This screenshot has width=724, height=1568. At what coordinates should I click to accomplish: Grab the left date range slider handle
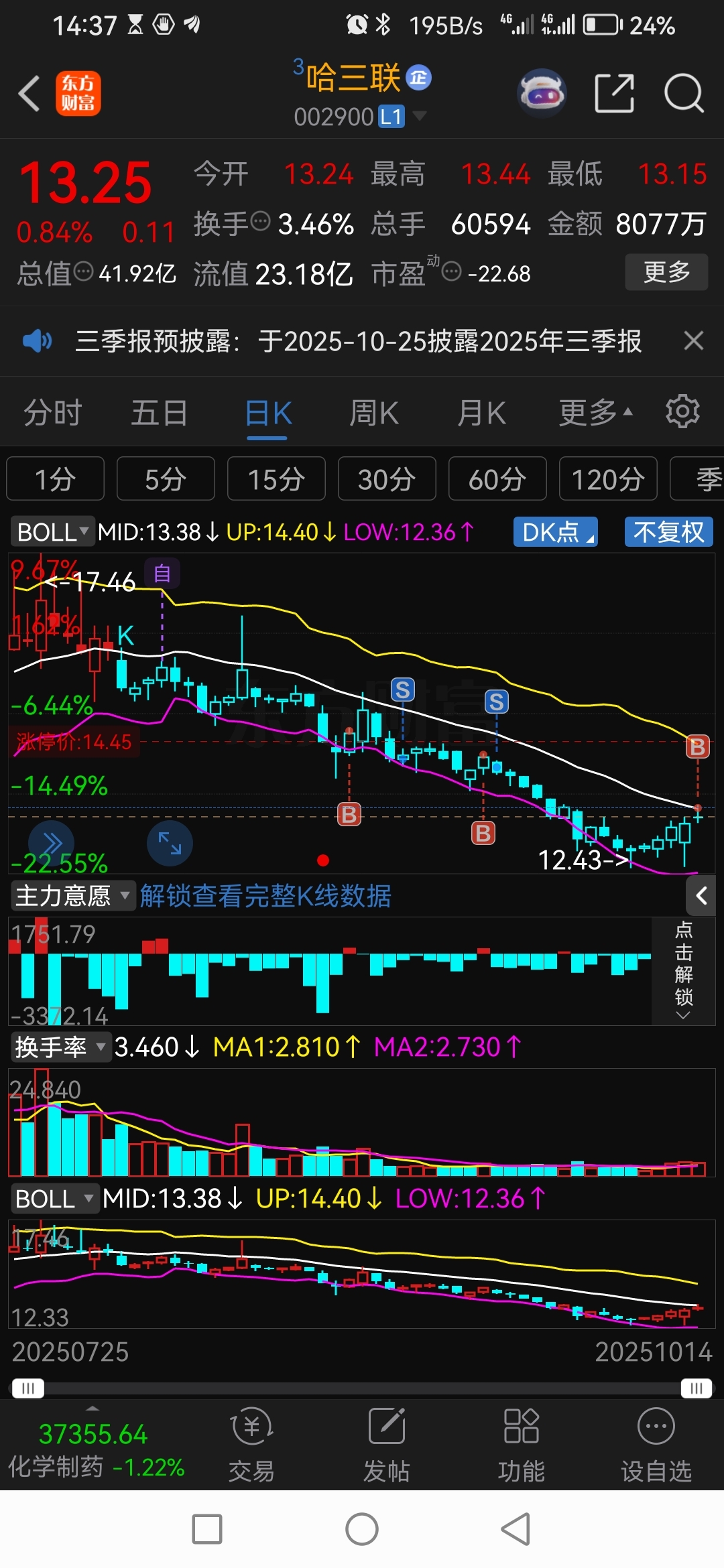click(27, 1388)
